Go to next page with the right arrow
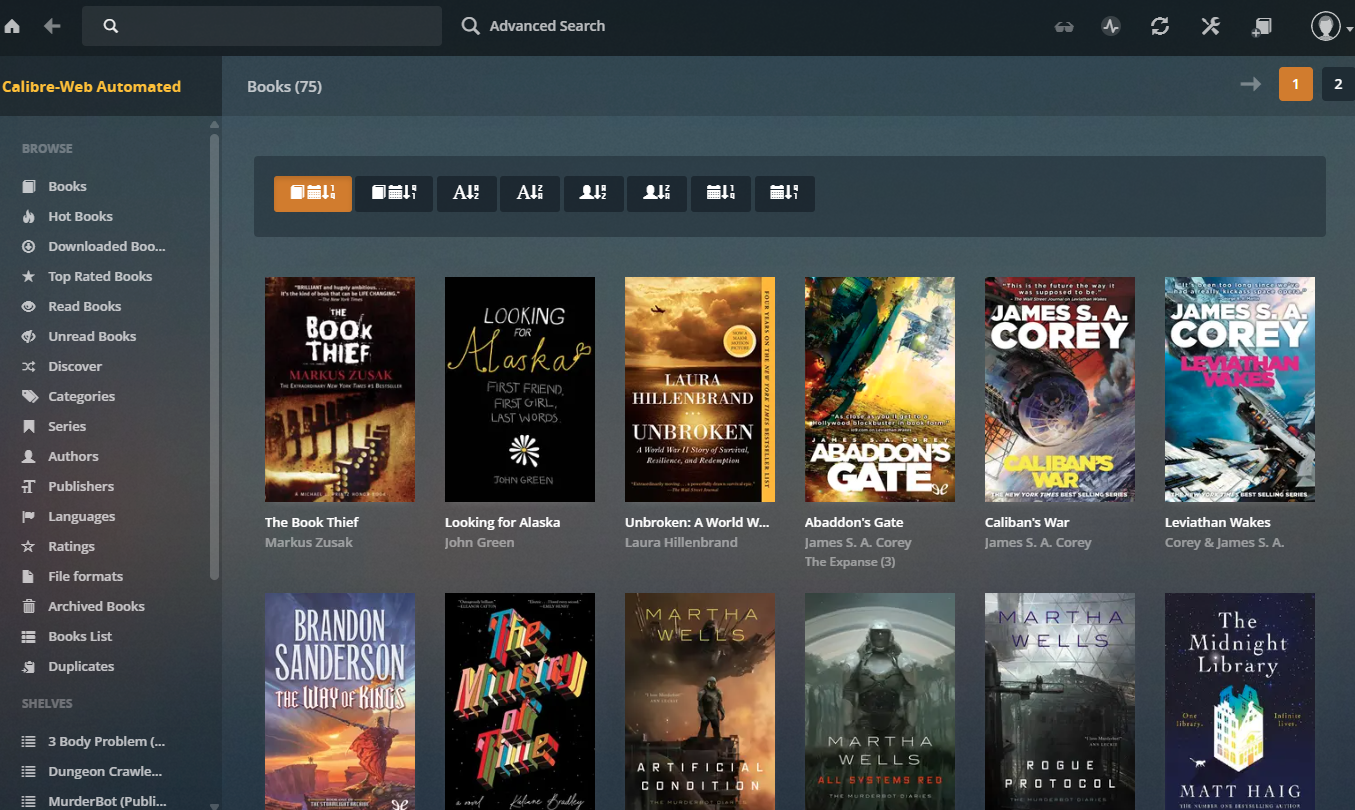The height and width of the screenshot is (810, 1355). click(1250, 85)
